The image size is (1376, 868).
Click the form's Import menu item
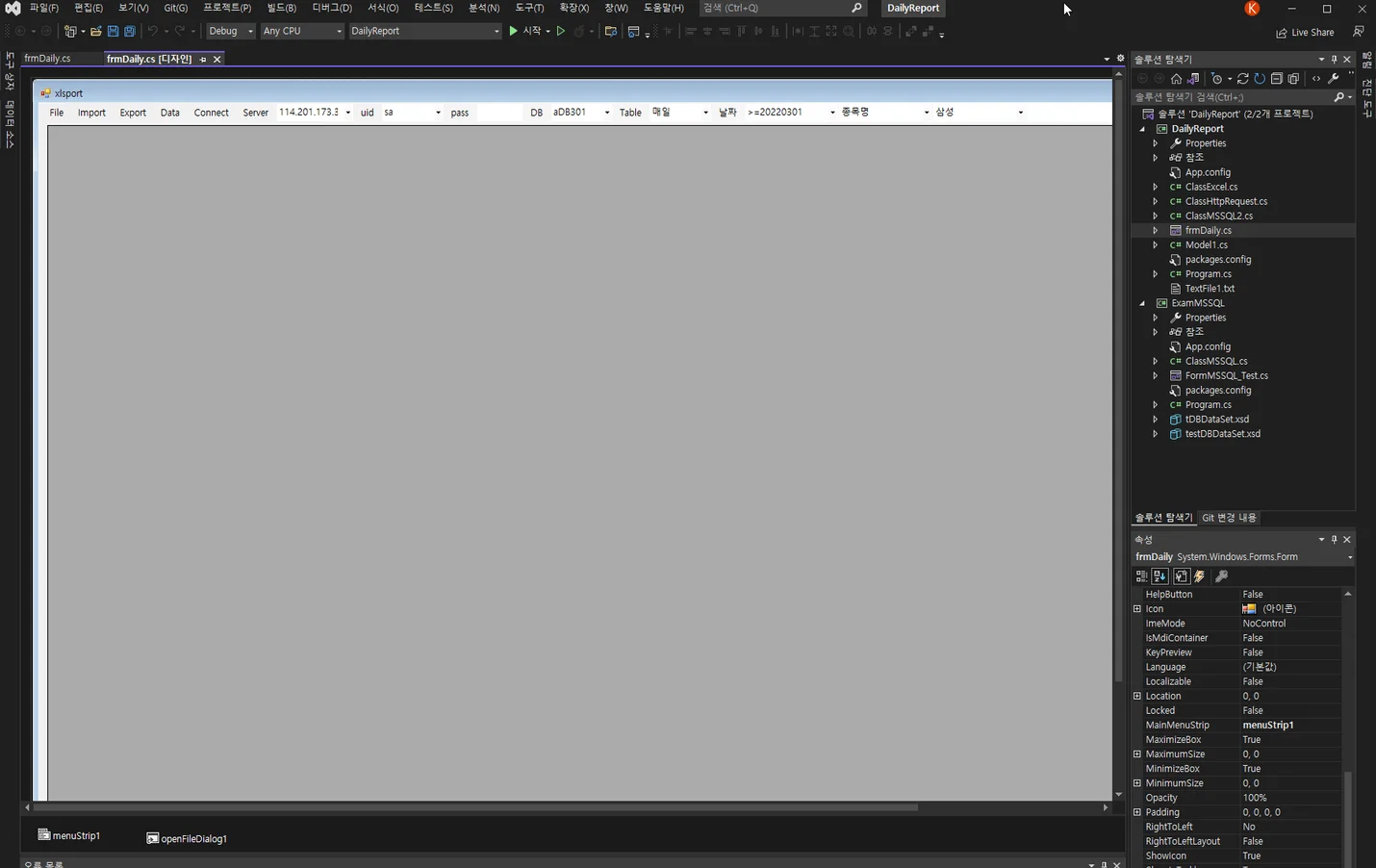pos(91,113)
